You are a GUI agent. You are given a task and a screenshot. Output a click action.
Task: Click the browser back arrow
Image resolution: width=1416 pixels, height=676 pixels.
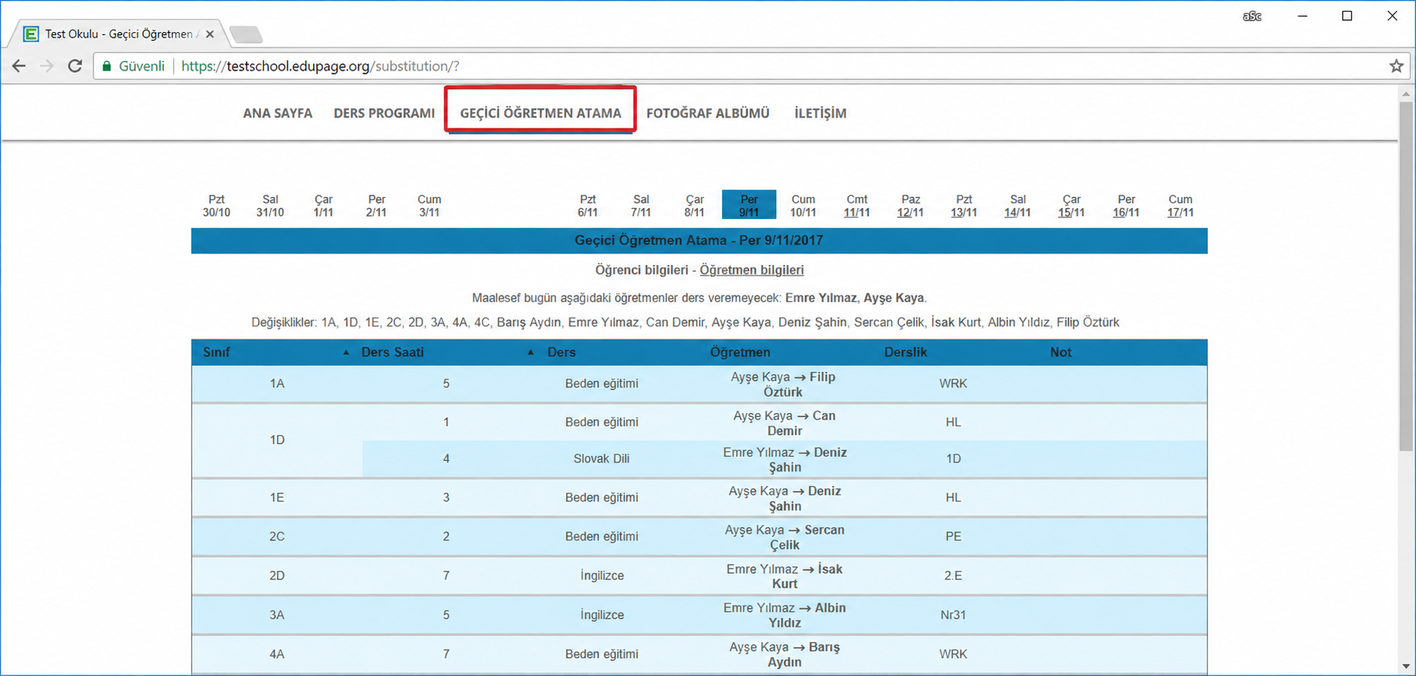[x=19, y=66]
